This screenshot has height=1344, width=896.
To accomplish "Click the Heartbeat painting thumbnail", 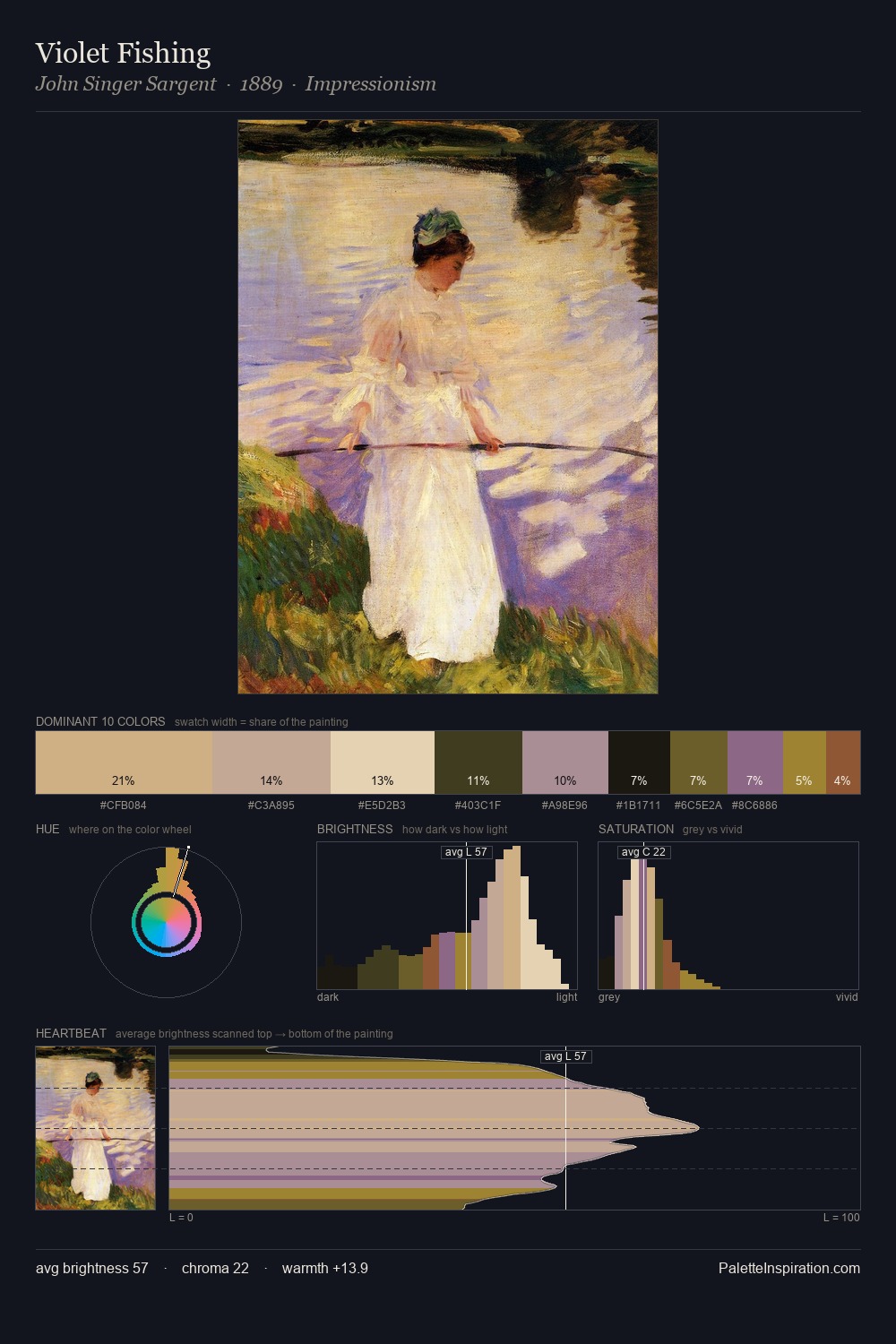I will click(96, 1128).
